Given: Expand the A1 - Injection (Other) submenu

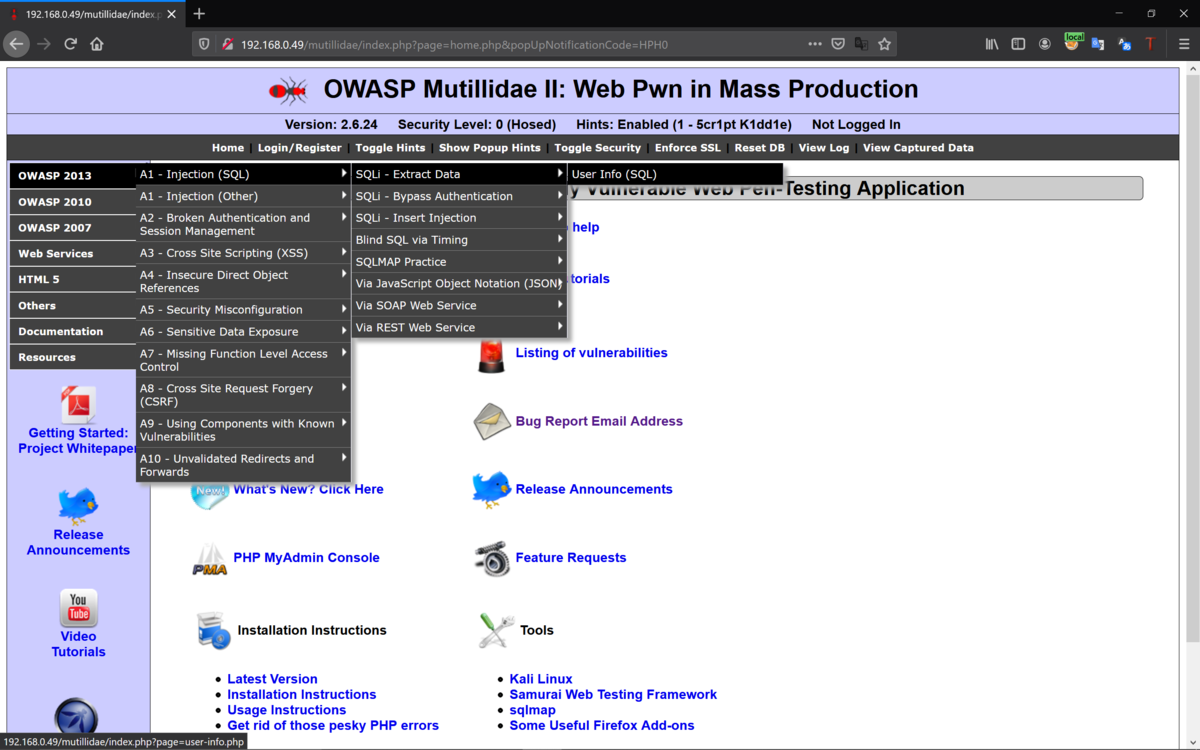Looking at the screenshot, I should click(x=243, y=196).
